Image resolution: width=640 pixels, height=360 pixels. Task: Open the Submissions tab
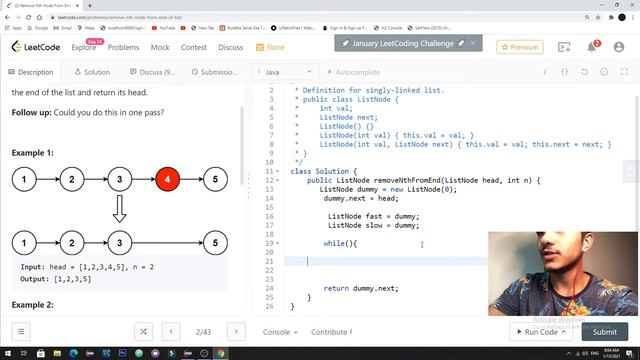pyautogui.click(x=214, y=72)
